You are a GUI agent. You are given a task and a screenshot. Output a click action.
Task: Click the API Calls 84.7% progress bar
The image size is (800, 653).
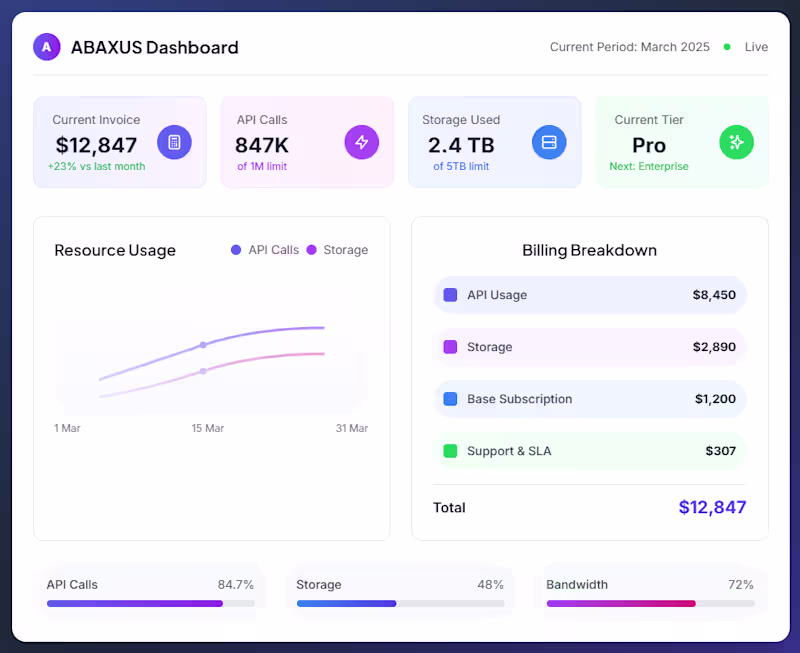click(151, 604)
